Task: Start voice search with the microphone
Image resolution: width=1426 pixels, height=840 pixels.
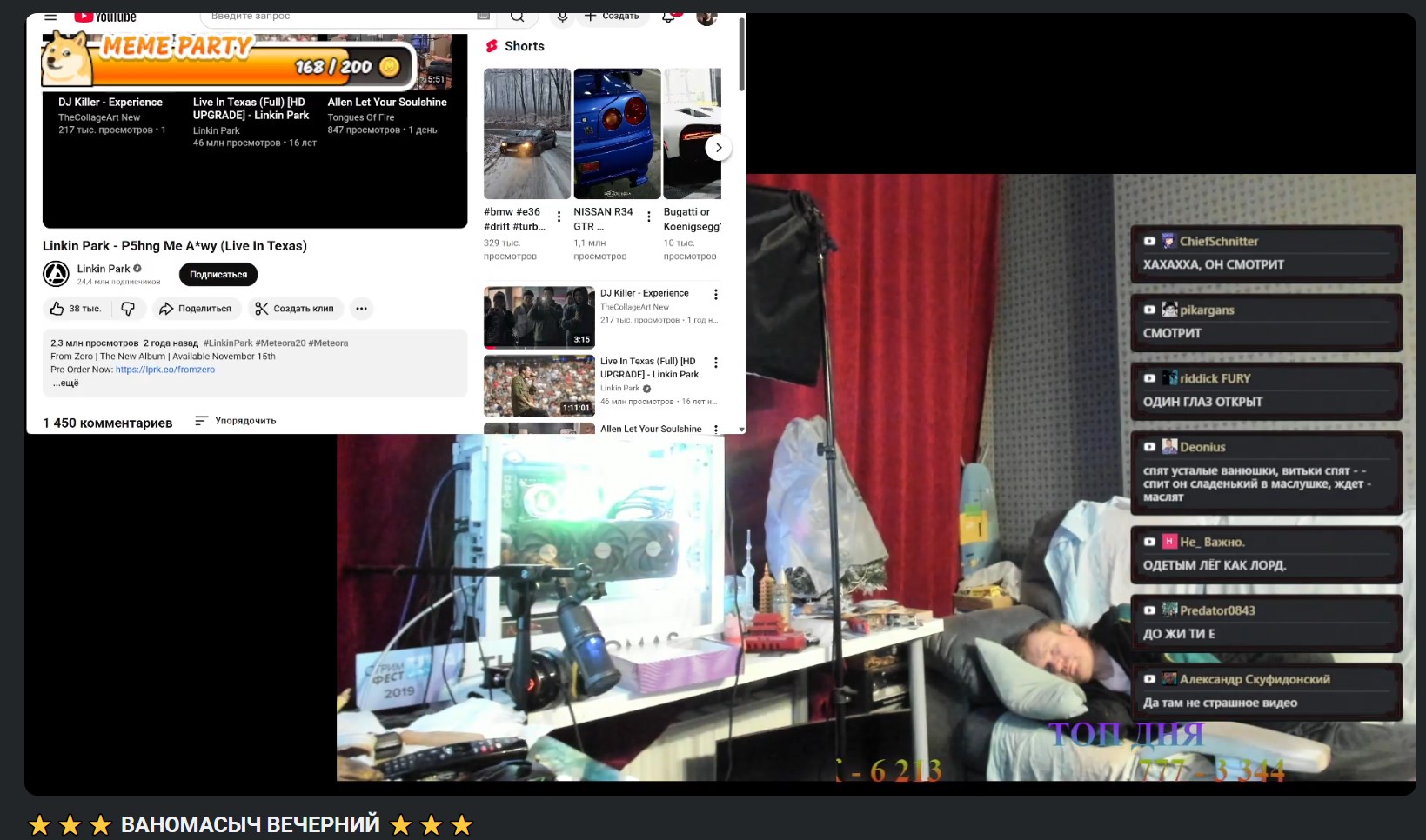Action: pos(562,17)
